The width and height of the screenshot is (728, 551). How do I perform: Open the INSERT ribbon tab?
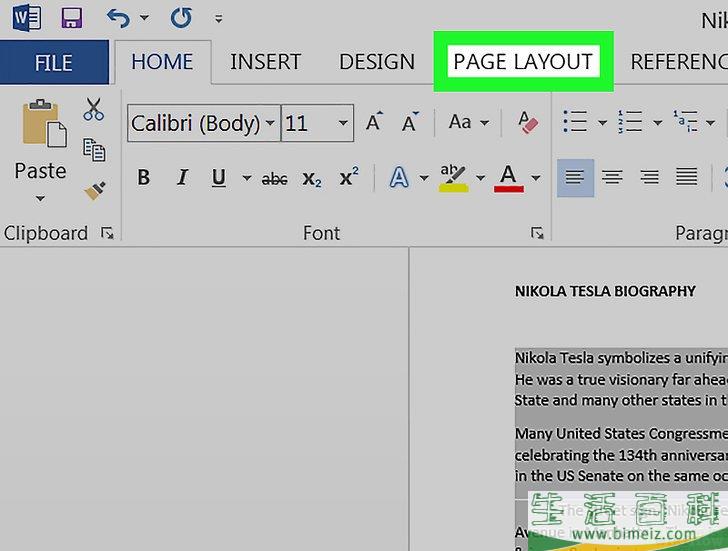click(x=266, y=62)
